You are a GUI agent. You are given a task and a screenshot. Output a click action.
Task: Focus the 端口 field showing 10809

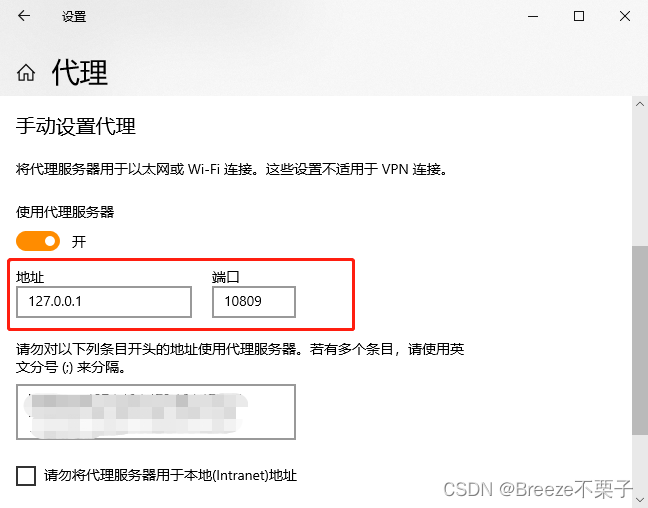254,302
